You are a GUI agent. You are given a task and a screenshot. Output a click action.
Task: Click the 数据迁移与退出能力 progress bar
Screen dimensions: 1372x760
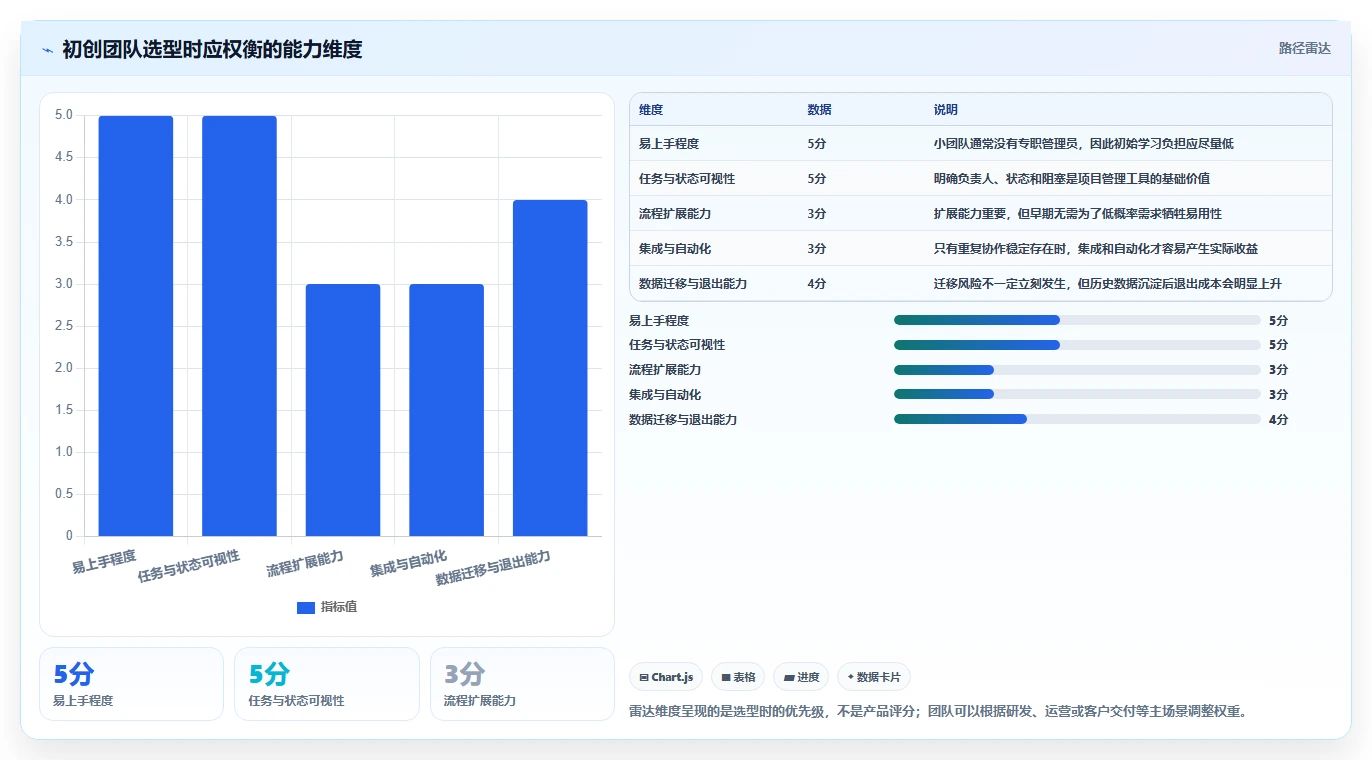pyautogui.click(x=1077, y=420)
